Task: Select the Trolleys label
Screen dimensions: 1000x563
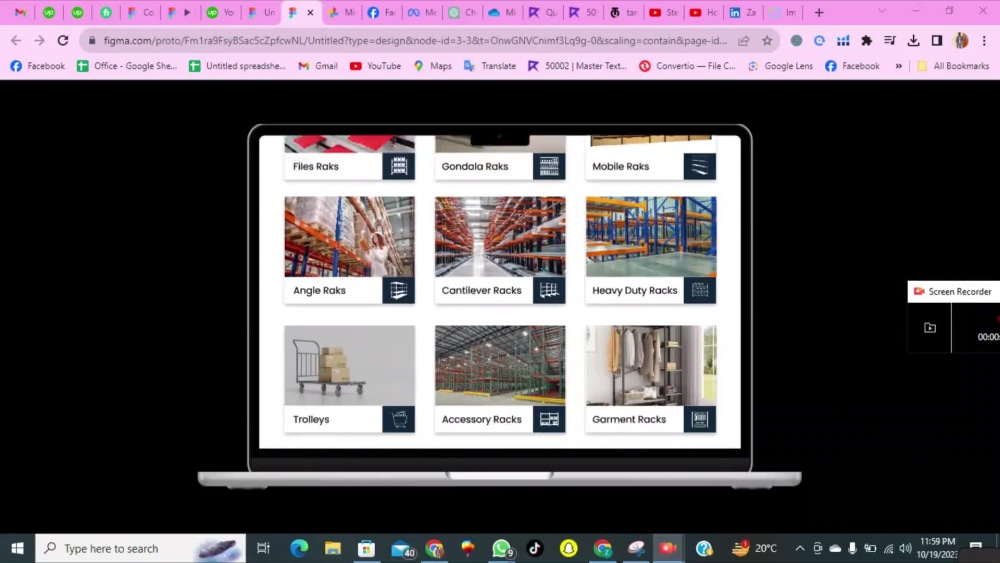Action: 311,420
